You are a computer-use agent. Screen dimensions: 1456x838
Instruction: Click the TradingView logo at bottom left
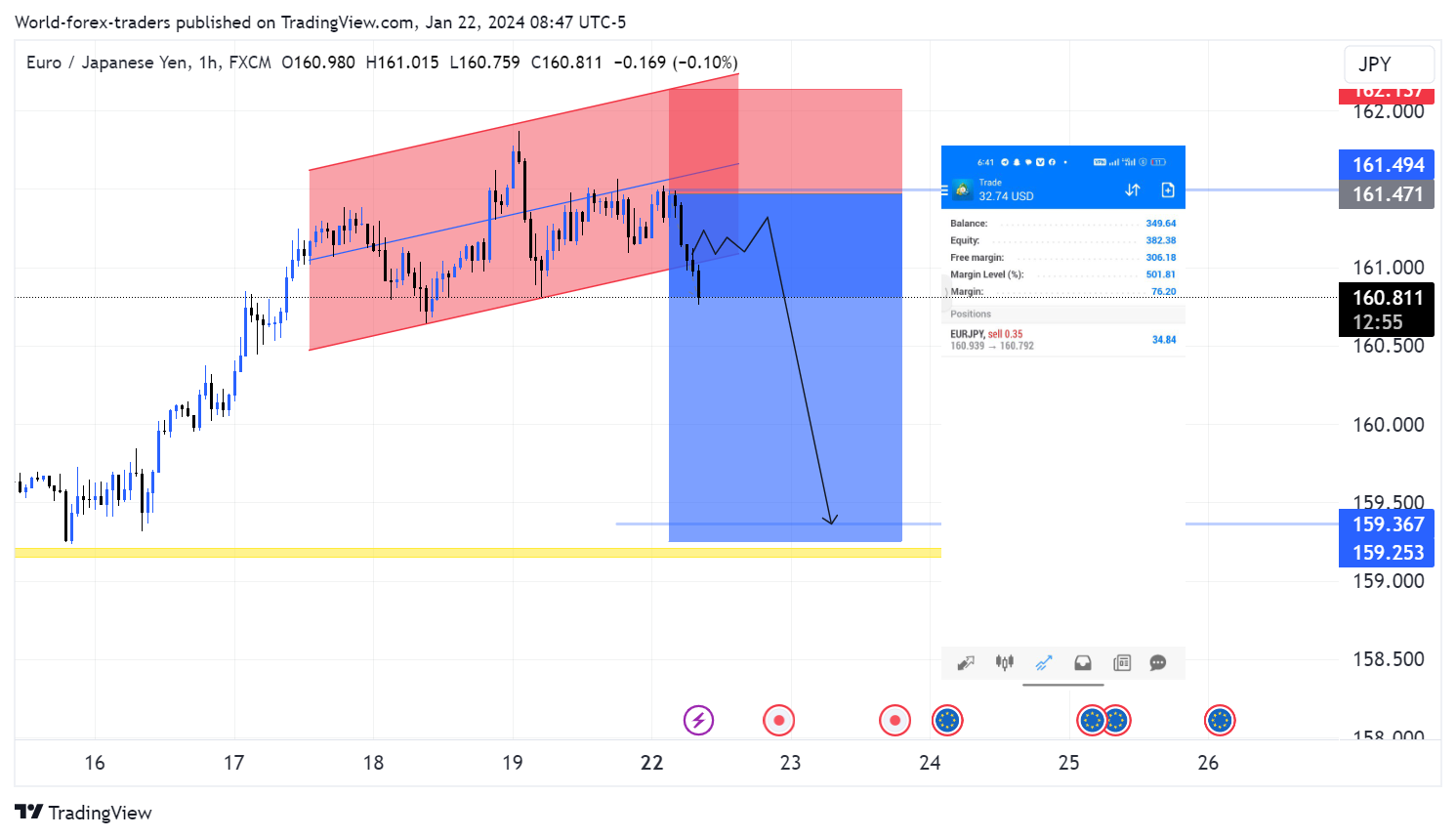tap(84, 813)
